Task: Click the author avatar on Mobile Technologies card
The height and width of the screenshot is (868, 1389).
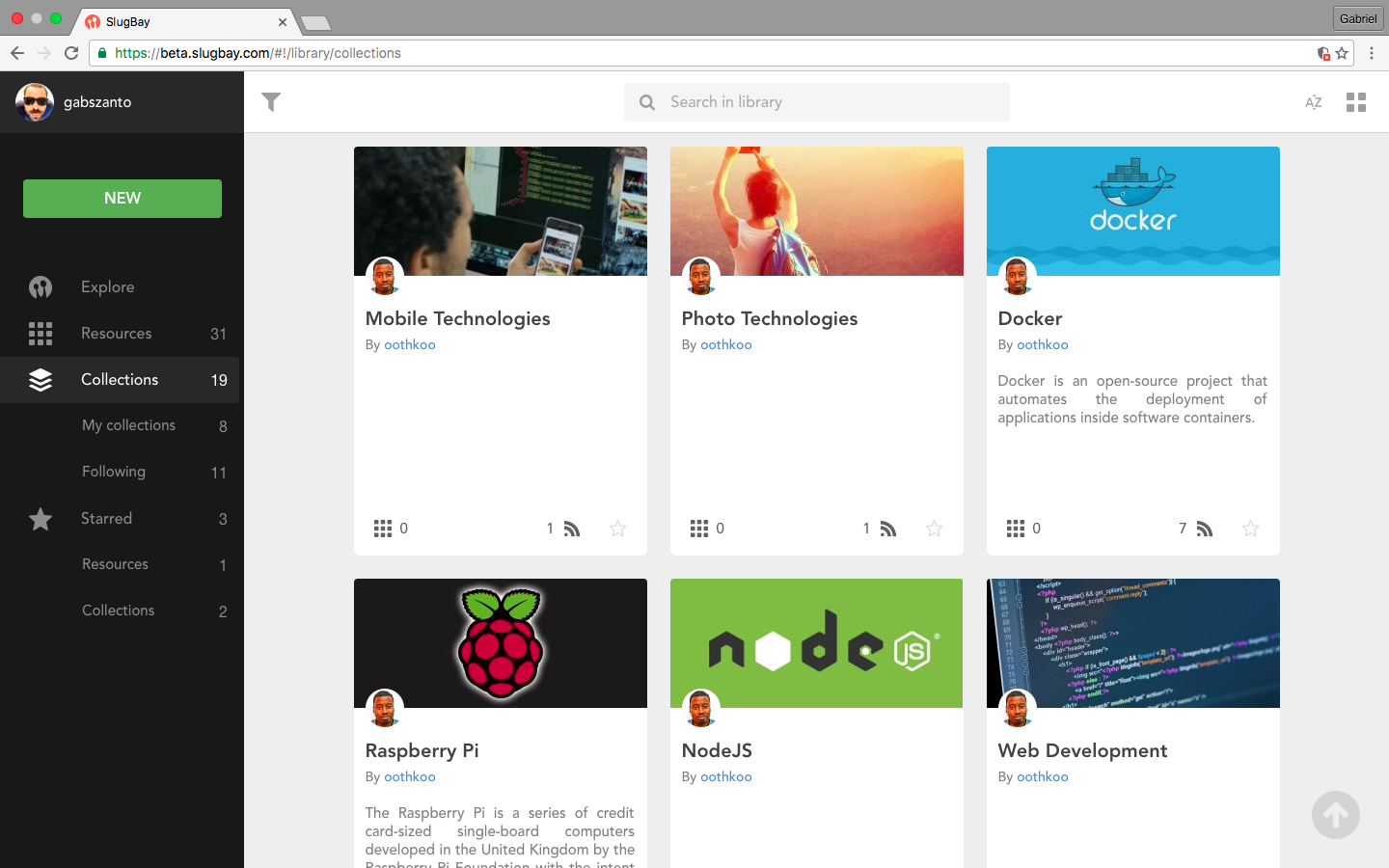Action: [x=385, y=276]
